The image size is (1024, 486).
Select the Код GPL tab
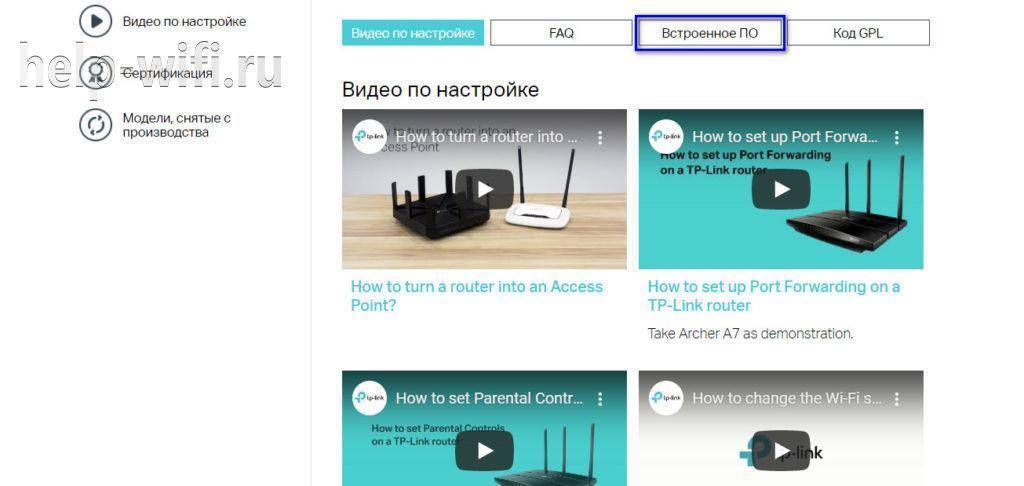tap(858, 33)
